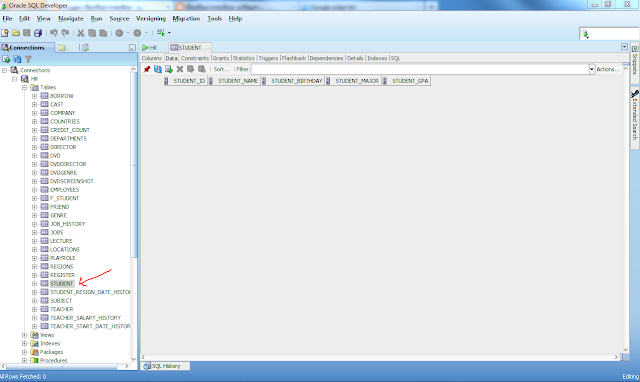
Task: Click the Connections filter funnel icon
Action: (28, 59)
